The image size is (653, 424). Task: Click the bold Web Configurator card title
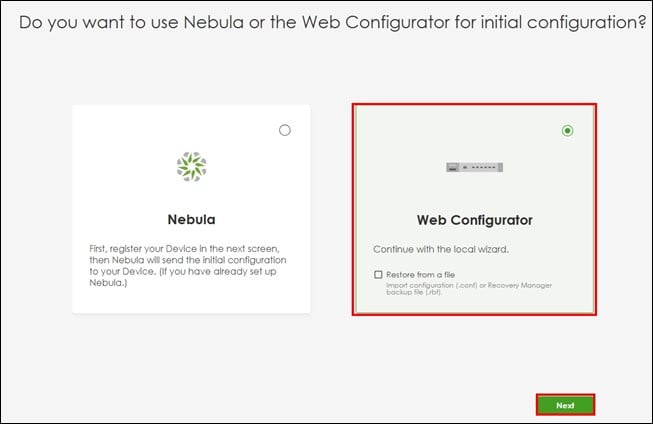click(475, 220)
